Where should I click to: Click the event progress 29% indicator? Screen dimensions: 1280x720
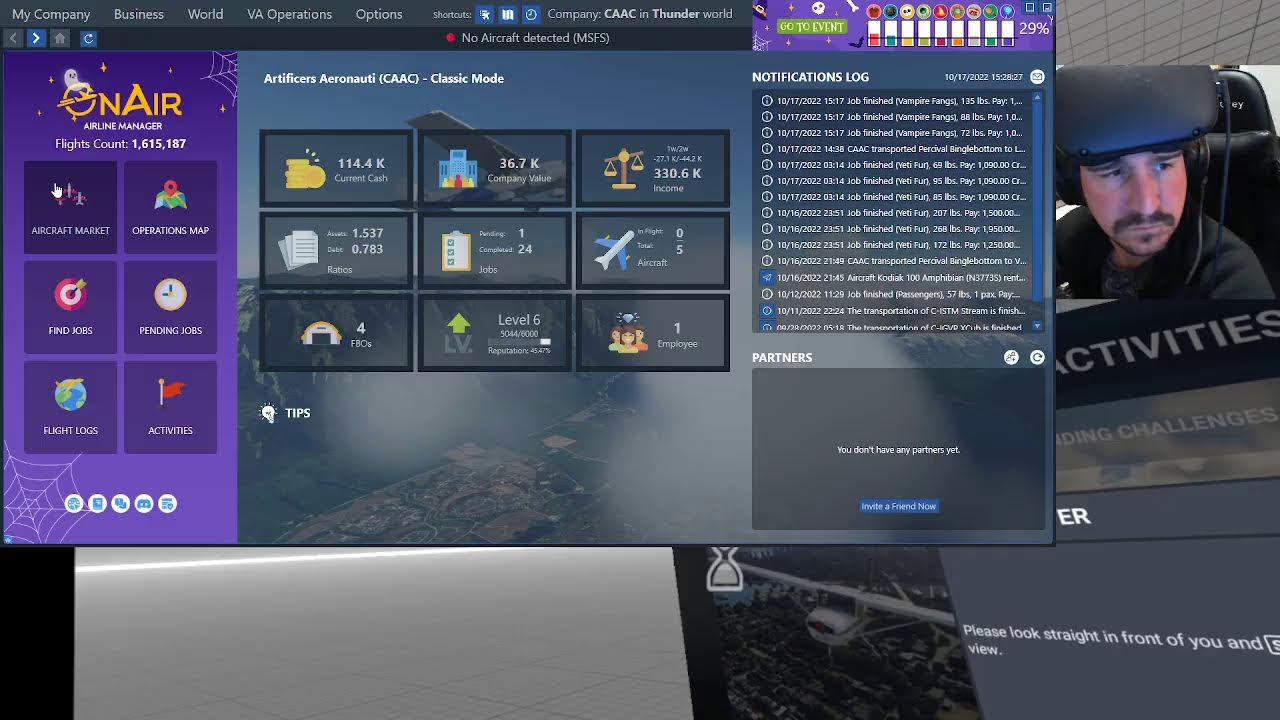1034,29
